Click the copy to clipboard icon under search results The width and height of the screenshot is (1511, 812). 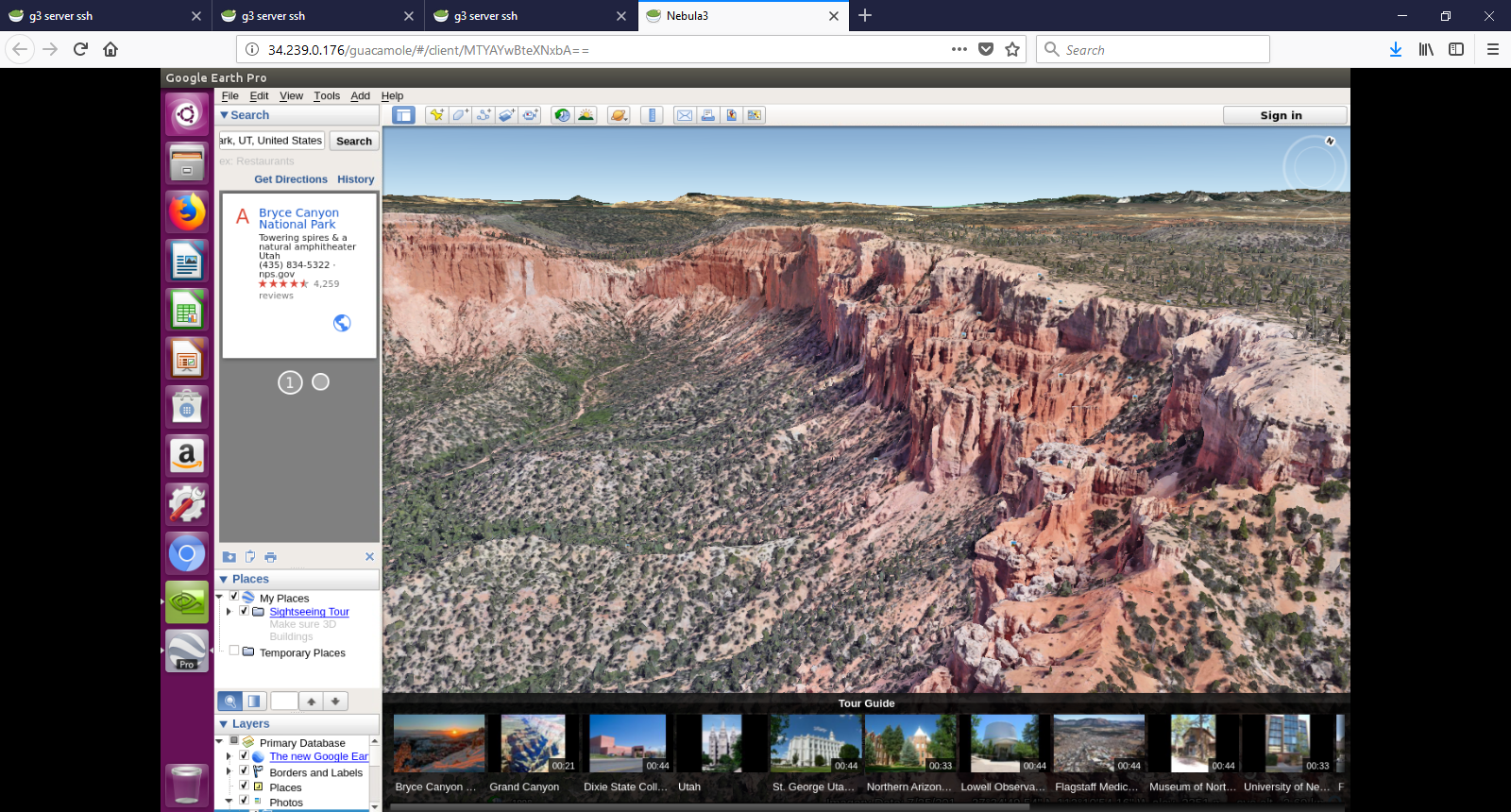(250, 557)
